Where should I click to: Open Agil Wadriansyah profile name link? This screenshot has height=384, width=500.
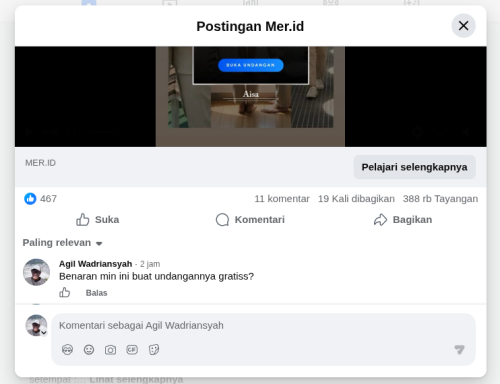[x=96, y=264]
